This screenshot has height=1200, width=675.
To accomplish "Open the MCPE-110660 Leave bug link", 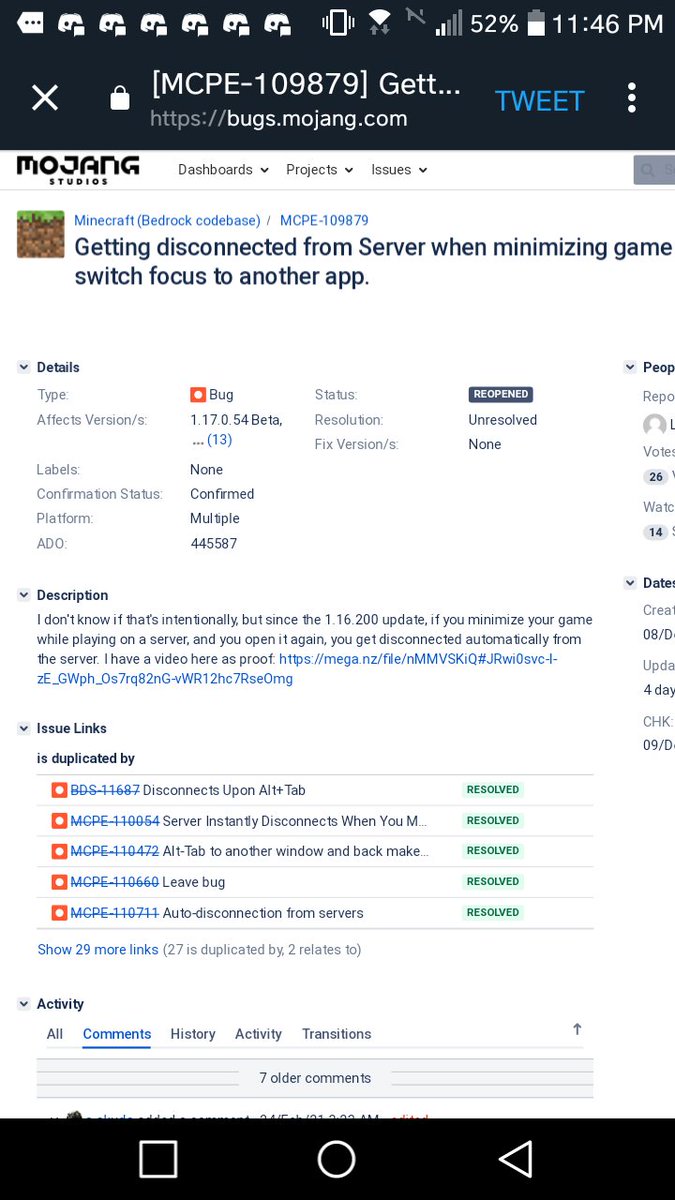I will (x=115, y=882).
